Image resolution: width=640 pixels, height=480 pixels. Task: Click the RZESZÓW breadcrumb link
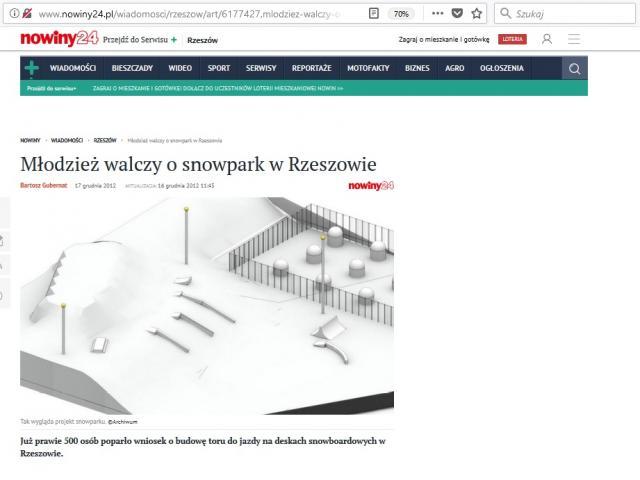point(104,140)
